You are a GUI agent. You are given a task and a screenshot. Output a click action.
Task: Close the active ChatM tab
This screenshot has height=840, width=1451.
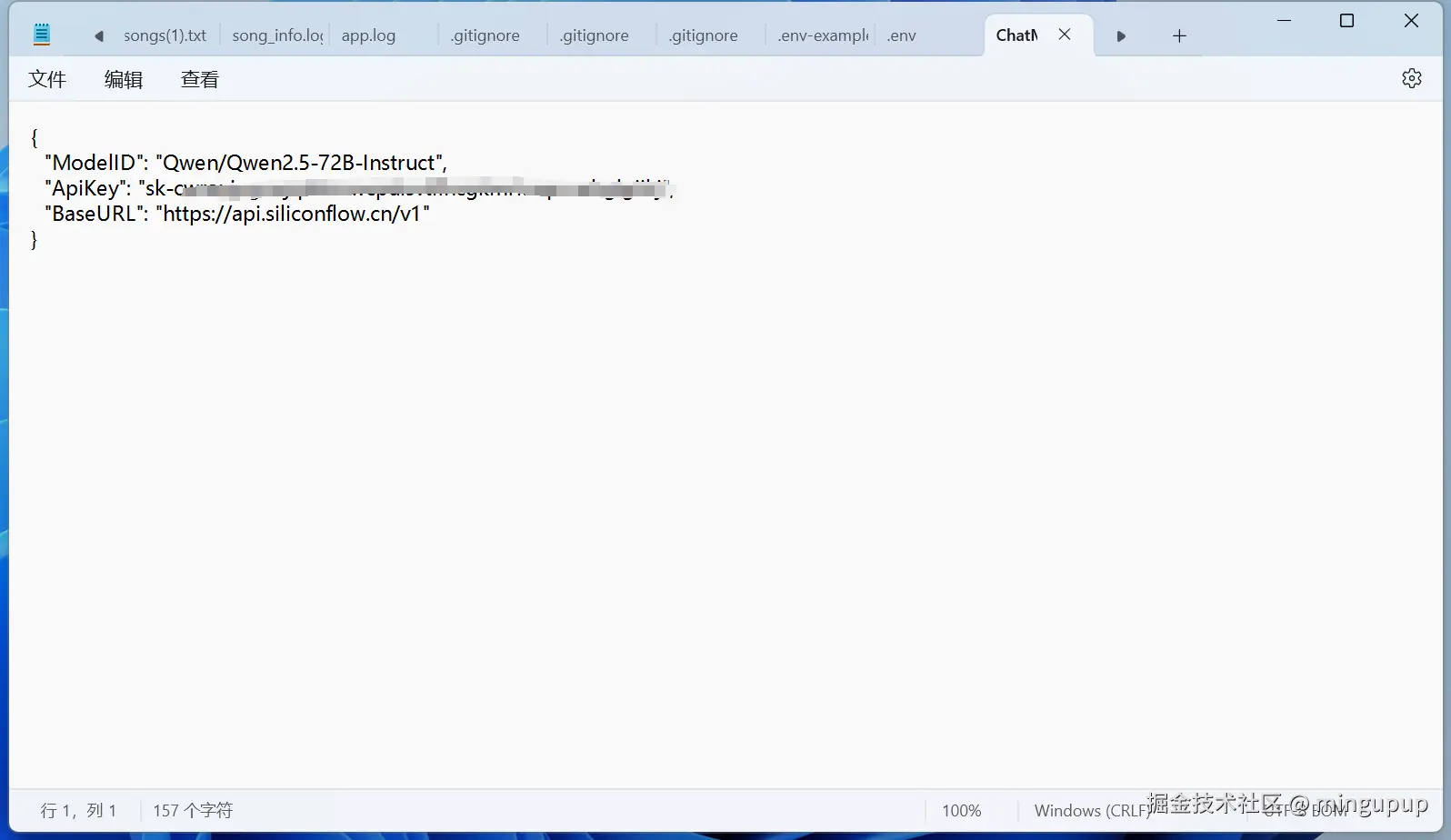tap(1065, 35)
